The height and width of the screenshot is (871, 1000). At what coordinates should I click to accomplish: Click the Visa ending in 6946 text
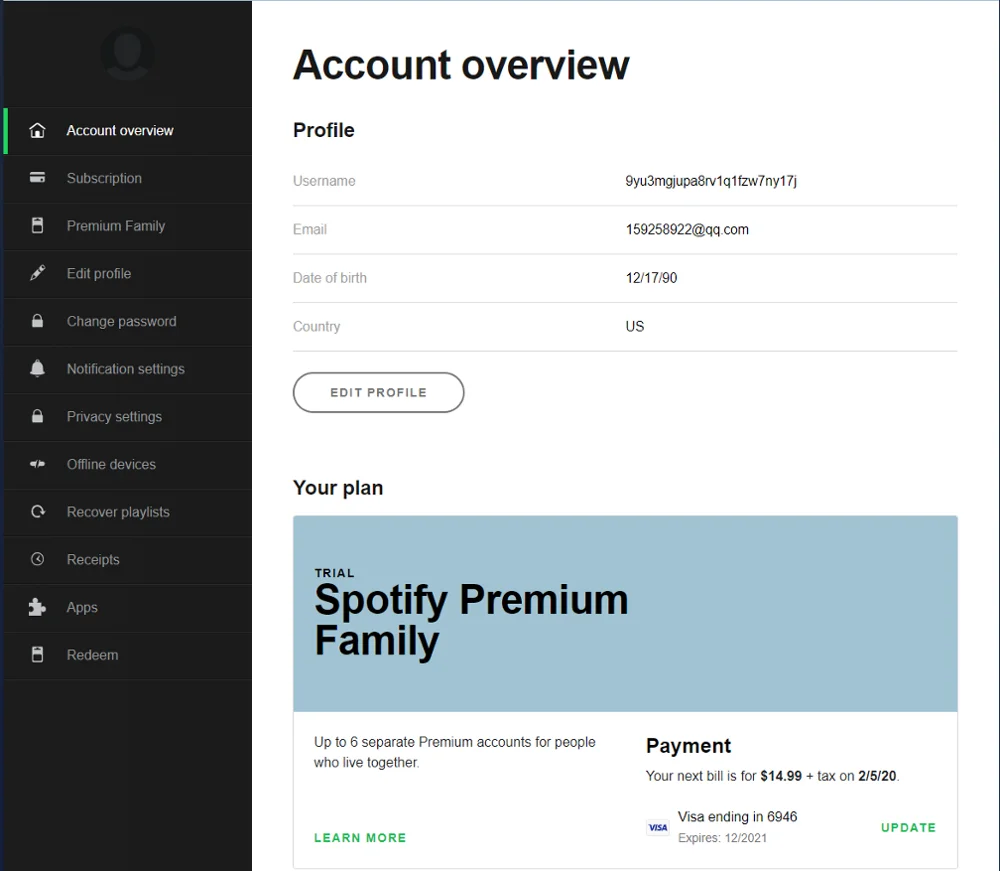click(737, 817)
